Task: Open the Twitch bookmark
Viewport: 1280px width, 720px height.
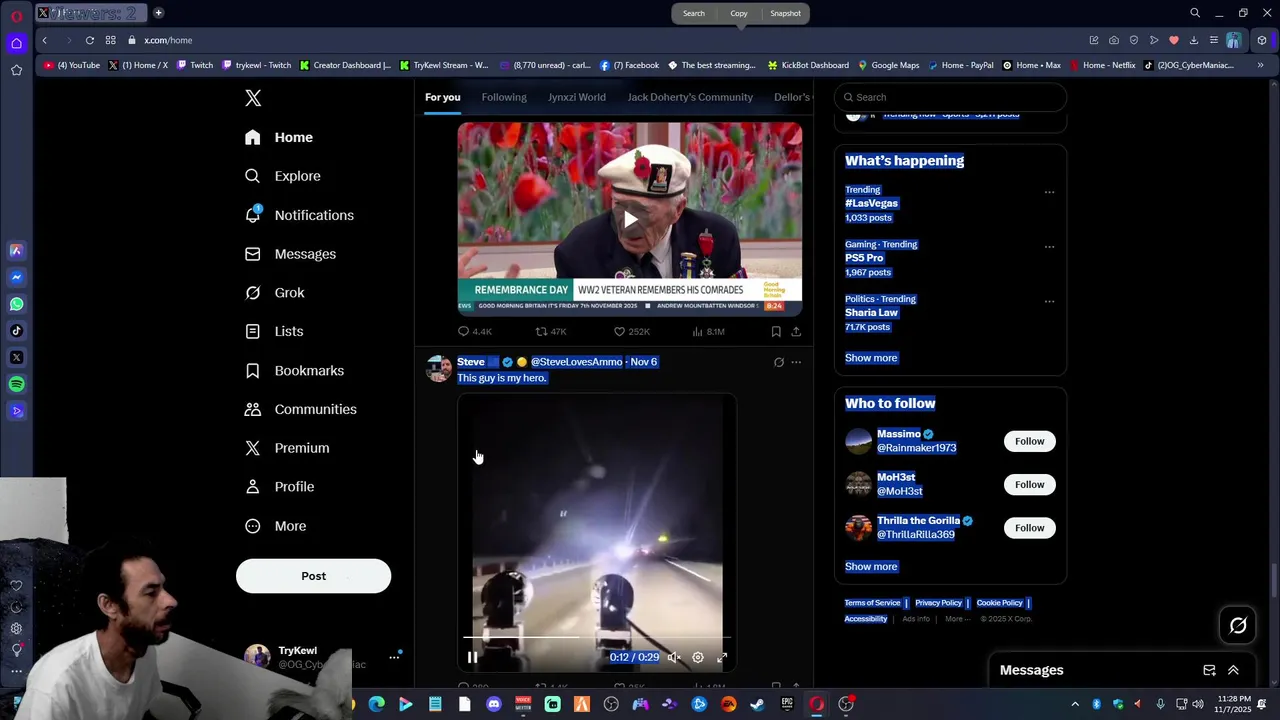Action: point(195,65)
